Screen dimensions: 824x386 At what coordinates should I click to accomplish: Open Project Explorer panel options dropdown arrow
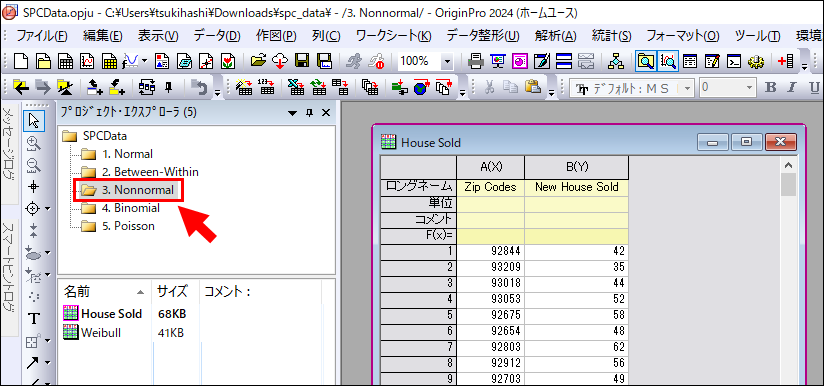293,112
